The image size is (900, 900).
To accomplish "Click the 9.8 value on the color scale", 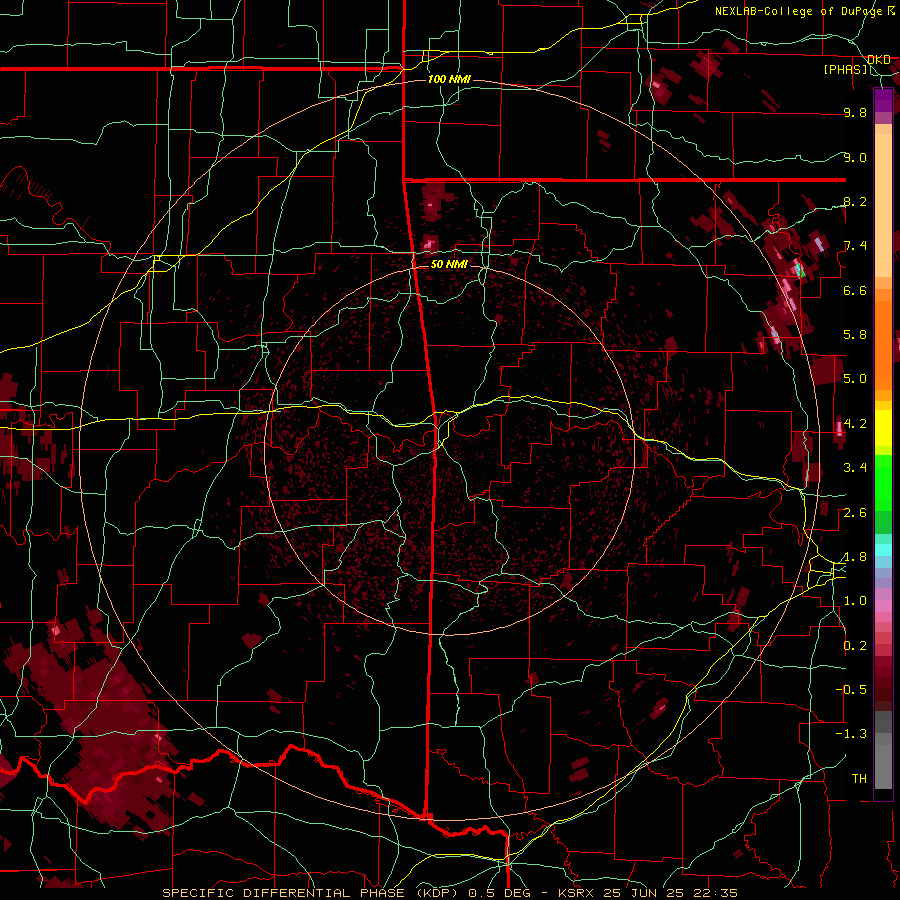I will tap(855, 112).
